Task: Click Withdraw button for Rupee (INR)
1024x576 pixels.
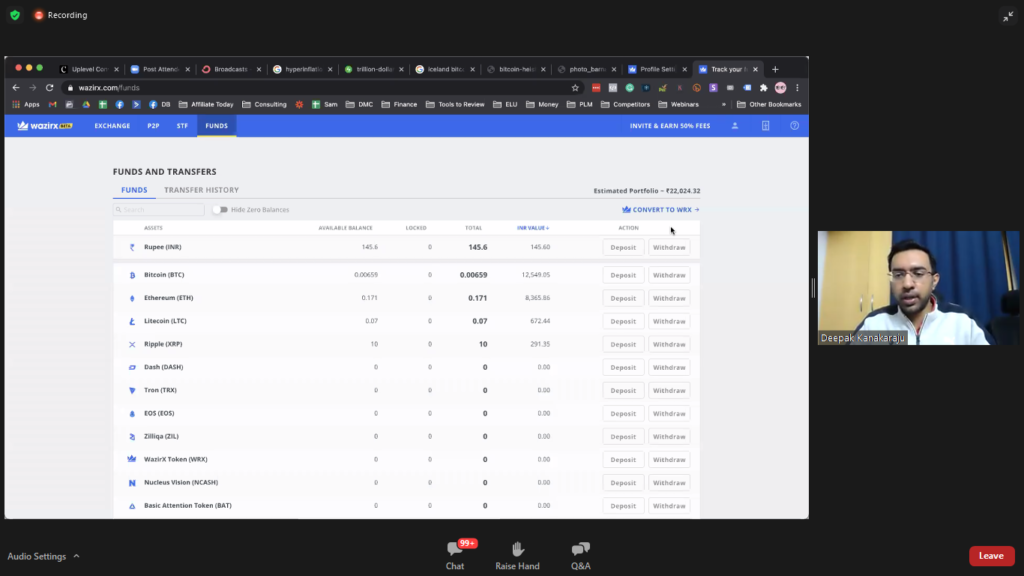Action: click(669, 247)
